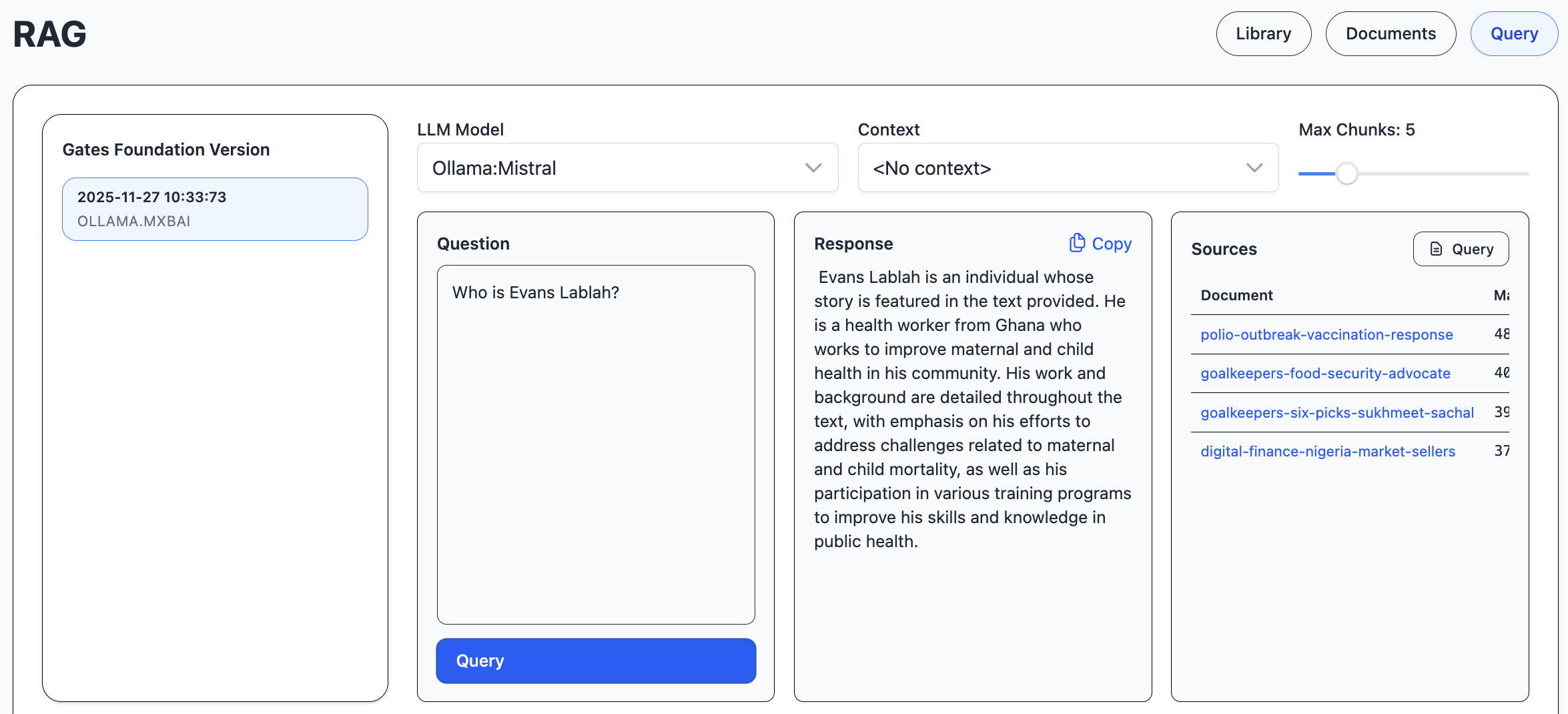
Task: Click the Copy response text label
Action: pos(1112,244)
